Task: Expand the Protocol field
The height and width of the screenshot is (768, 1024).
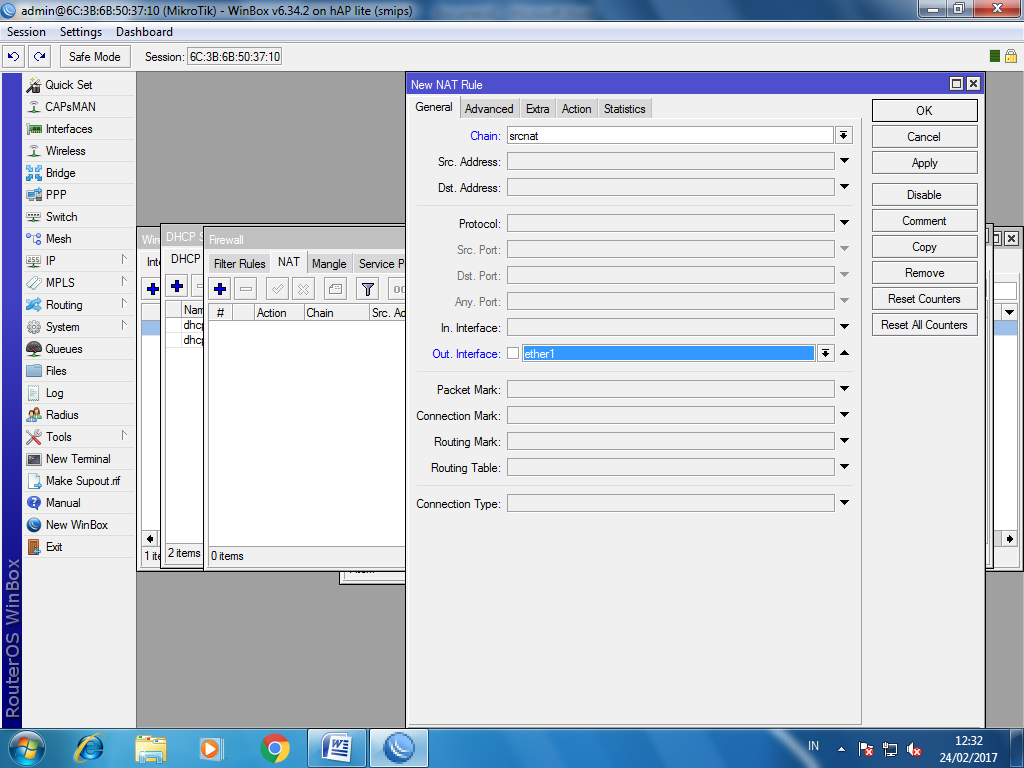Action: pos(844,223)
